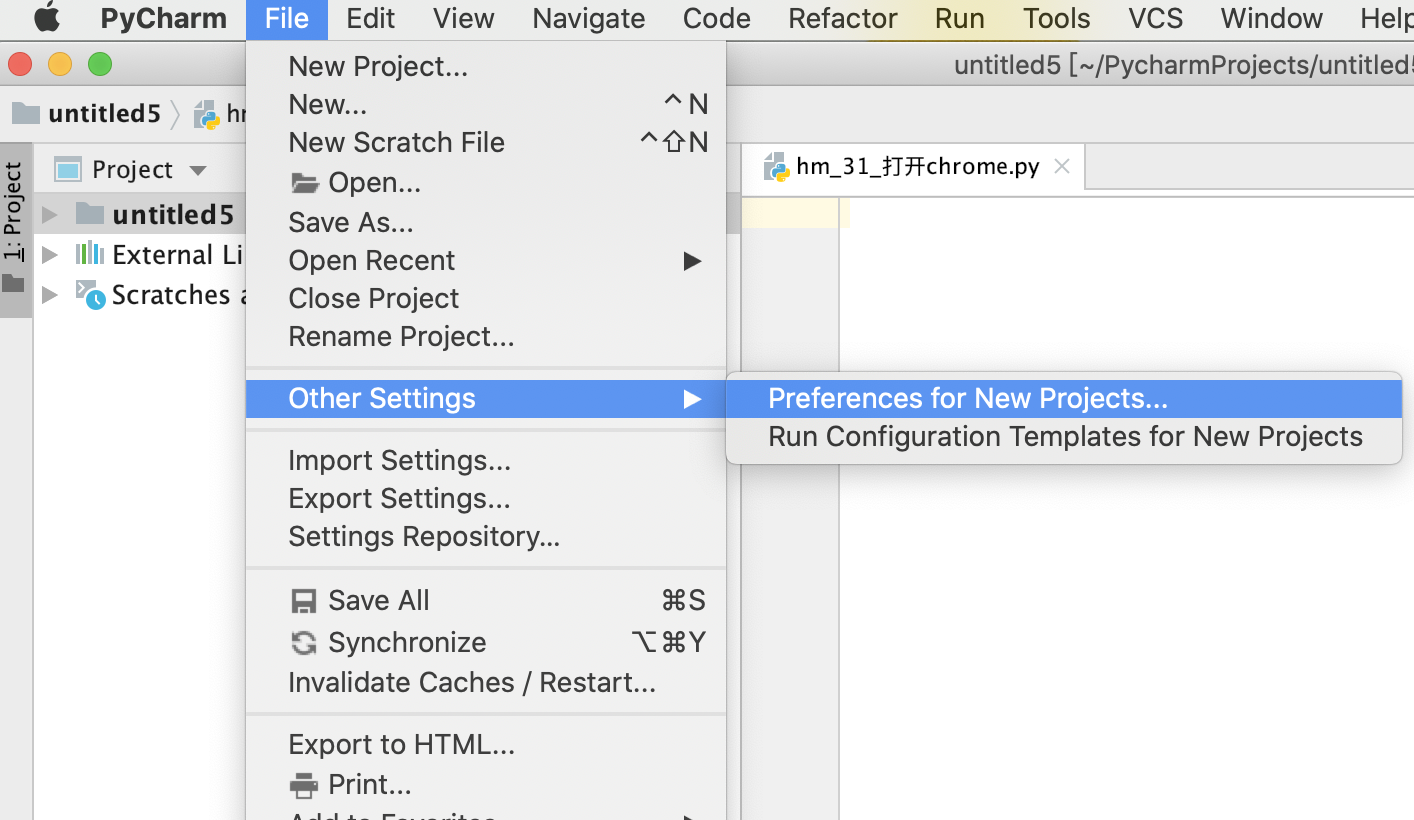Open the Tools menu
Image resolution: width=1414 pixels, height=820 pixels.
[x=1056, y=18]
